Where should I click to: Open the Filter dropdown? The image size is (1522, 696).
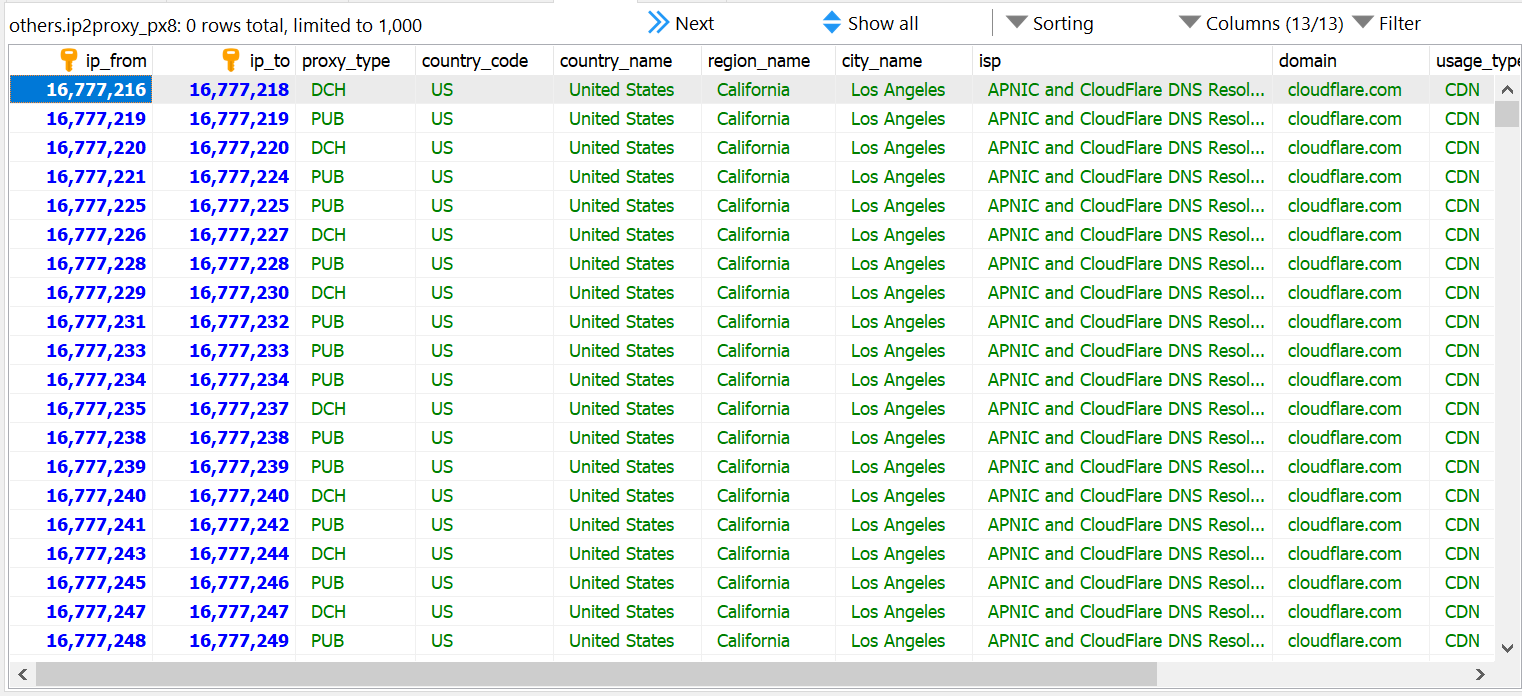[x=1386, y=23]
